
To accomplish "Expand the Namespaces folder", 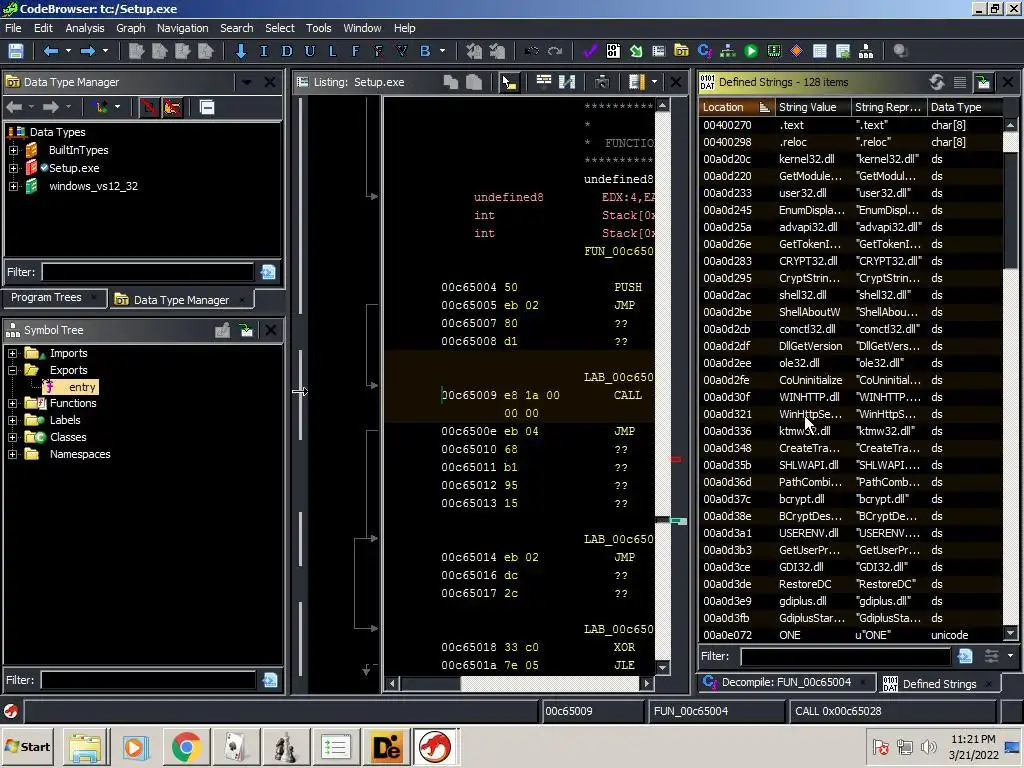I will [12, 455].
